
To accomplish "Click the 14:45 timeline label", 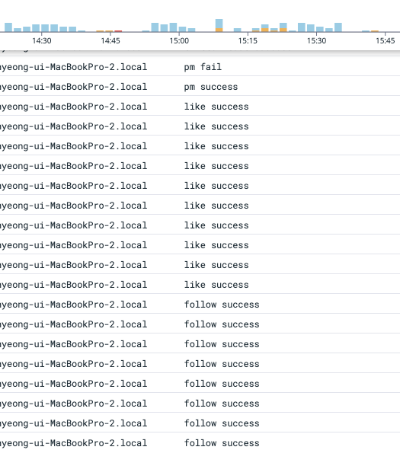I will pyautogui.click(x=110, y=41).
